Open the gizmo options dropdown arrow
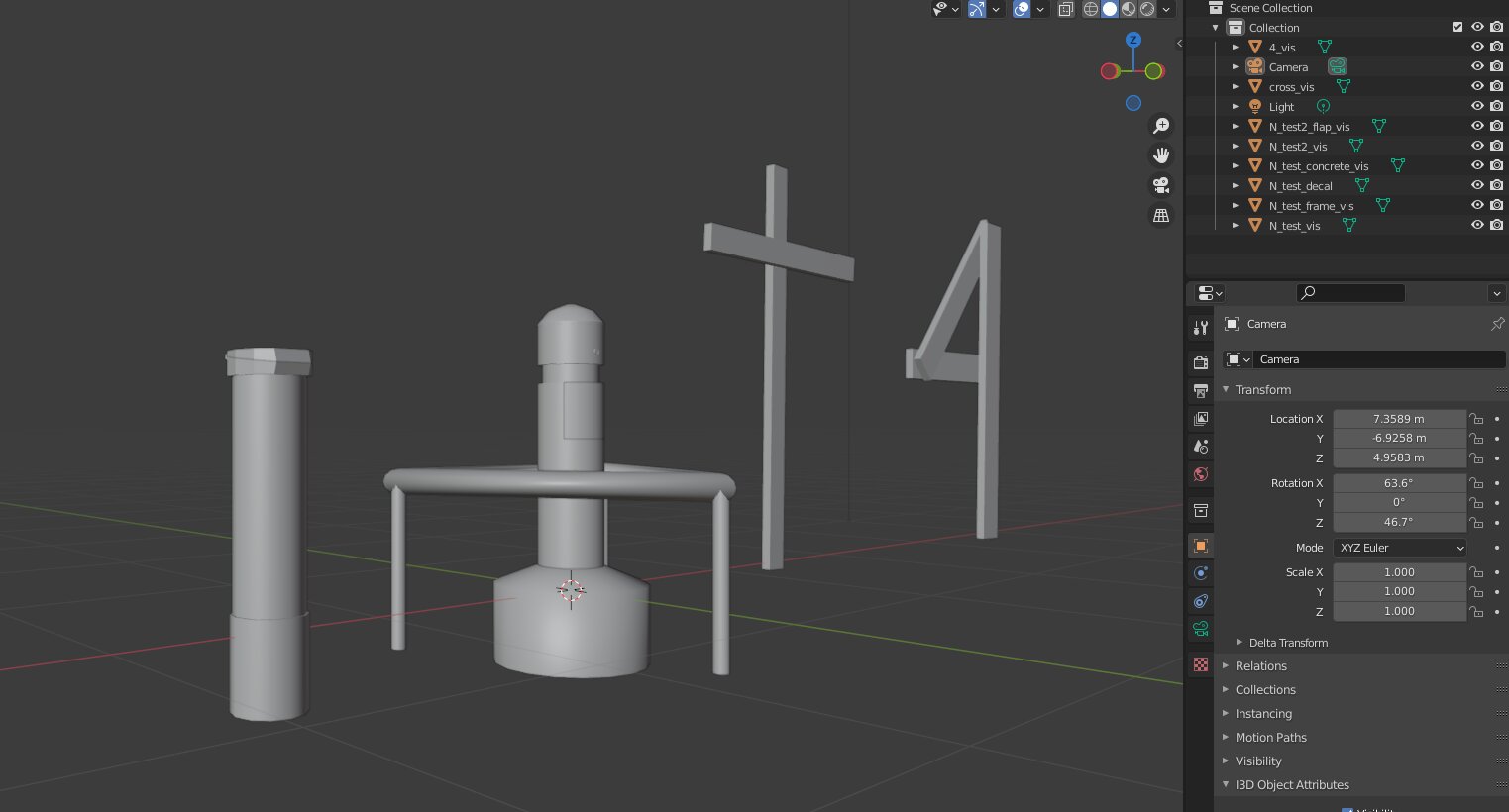Image resolution: width=1509 pixels, height=812 pixels. pyautogui.click(x=996, y=9)
